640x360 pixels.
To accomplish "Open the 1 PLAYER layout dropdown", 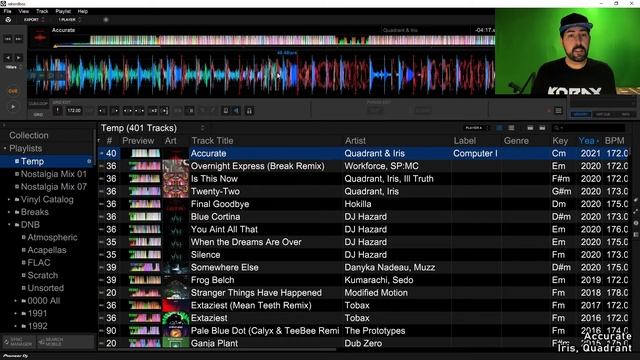I will point(70,20).
